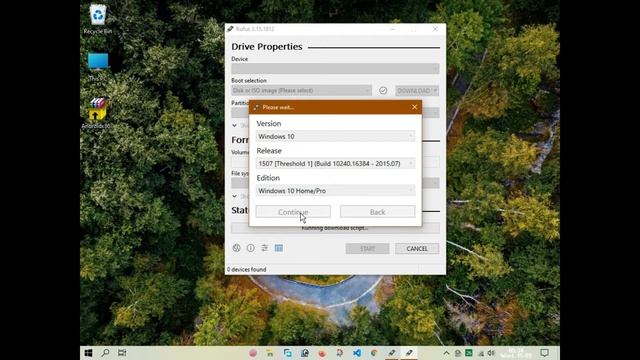Open the Boot selection dropdown
The width and height of the screenshot is (640, 360).
pos(302,91)
